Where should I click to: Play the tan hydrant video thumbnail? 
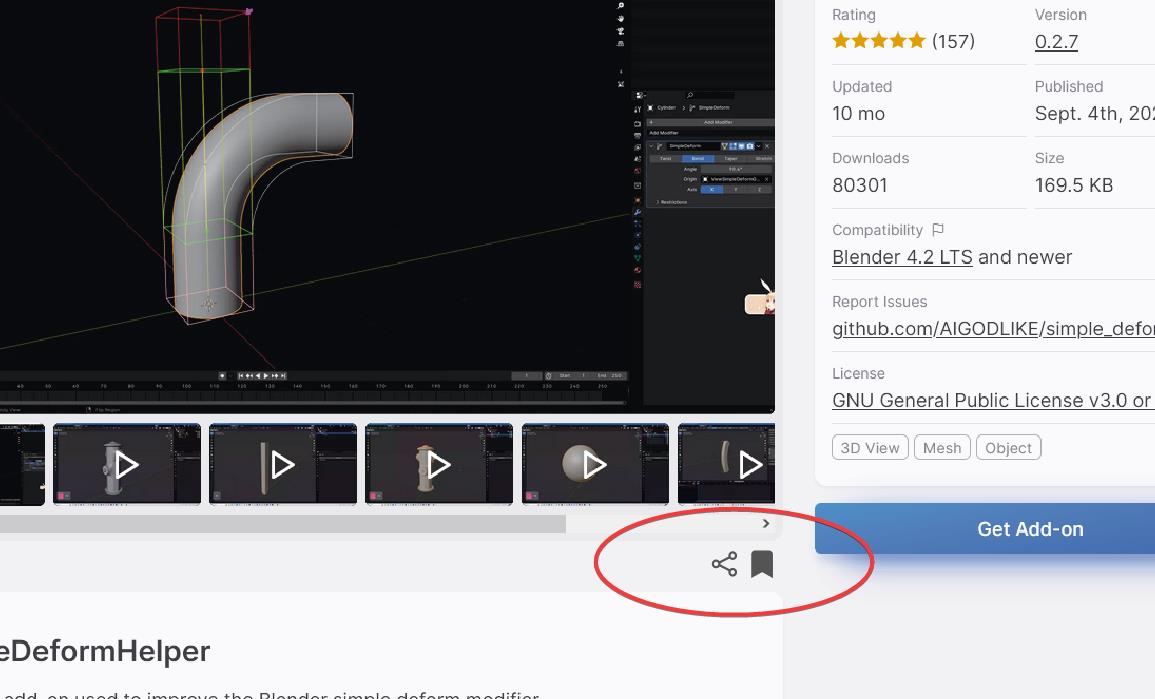click(x=439, y=464)
